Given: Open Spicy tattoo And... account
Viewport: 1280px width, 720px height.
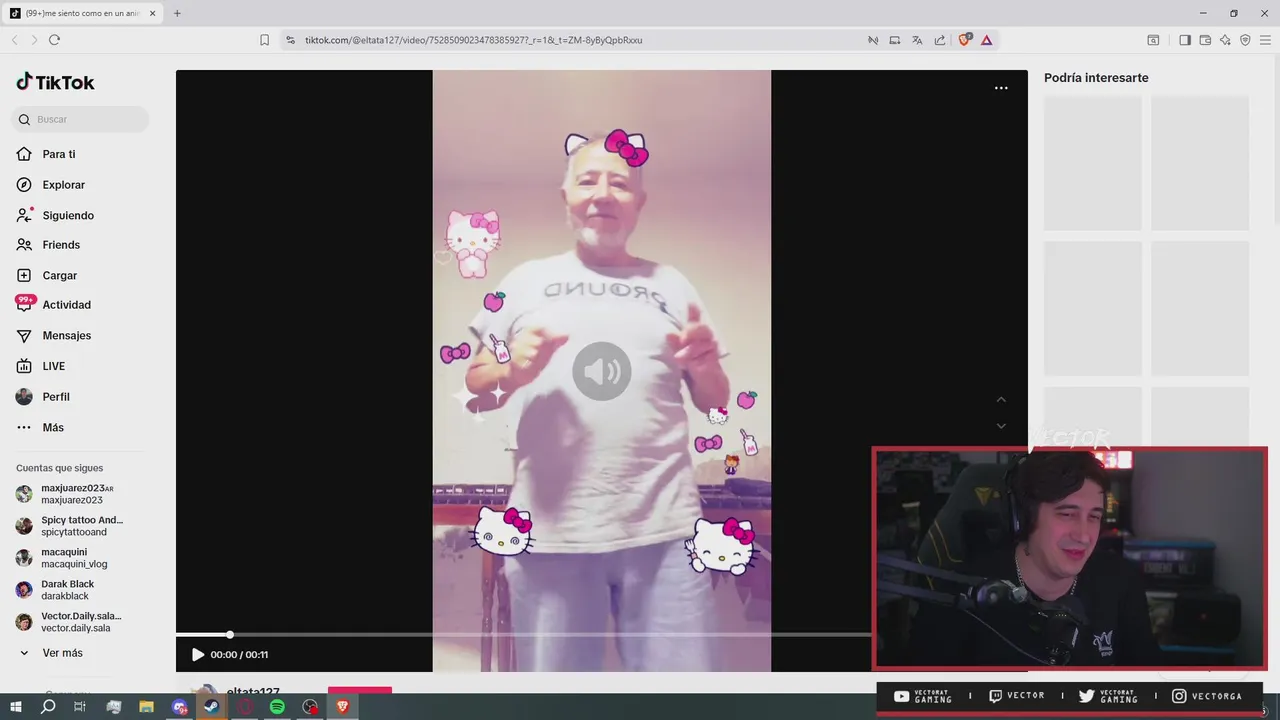Looking at the screenshot, I should tap(70, 526).
